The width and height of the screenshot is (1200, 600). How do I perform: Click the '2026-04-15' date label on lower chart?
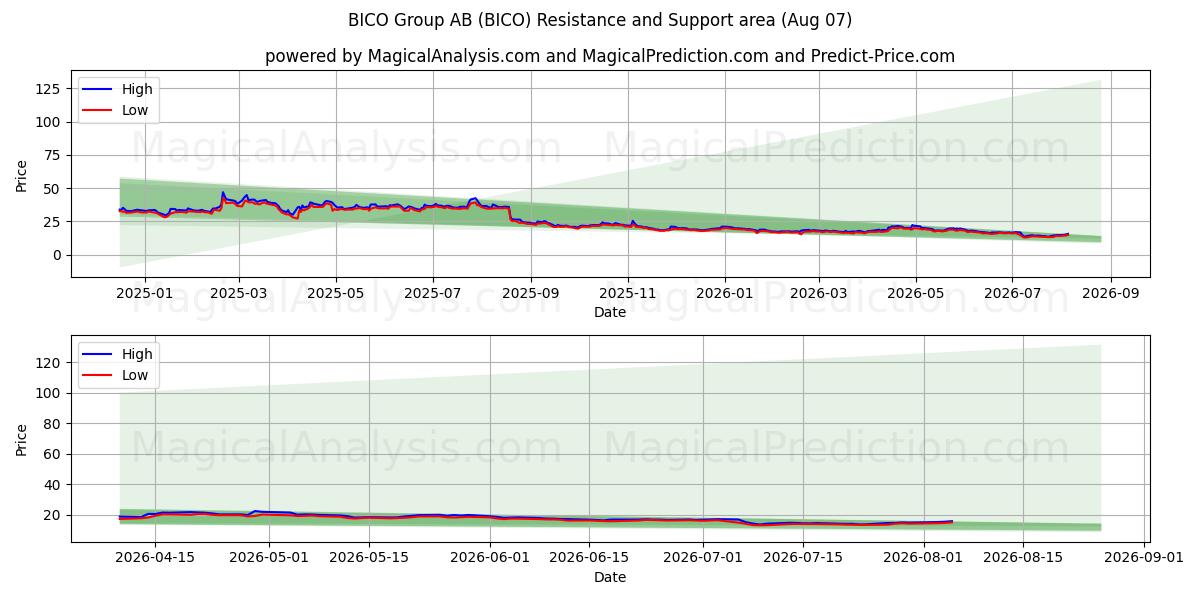click(x=155, y=559)
